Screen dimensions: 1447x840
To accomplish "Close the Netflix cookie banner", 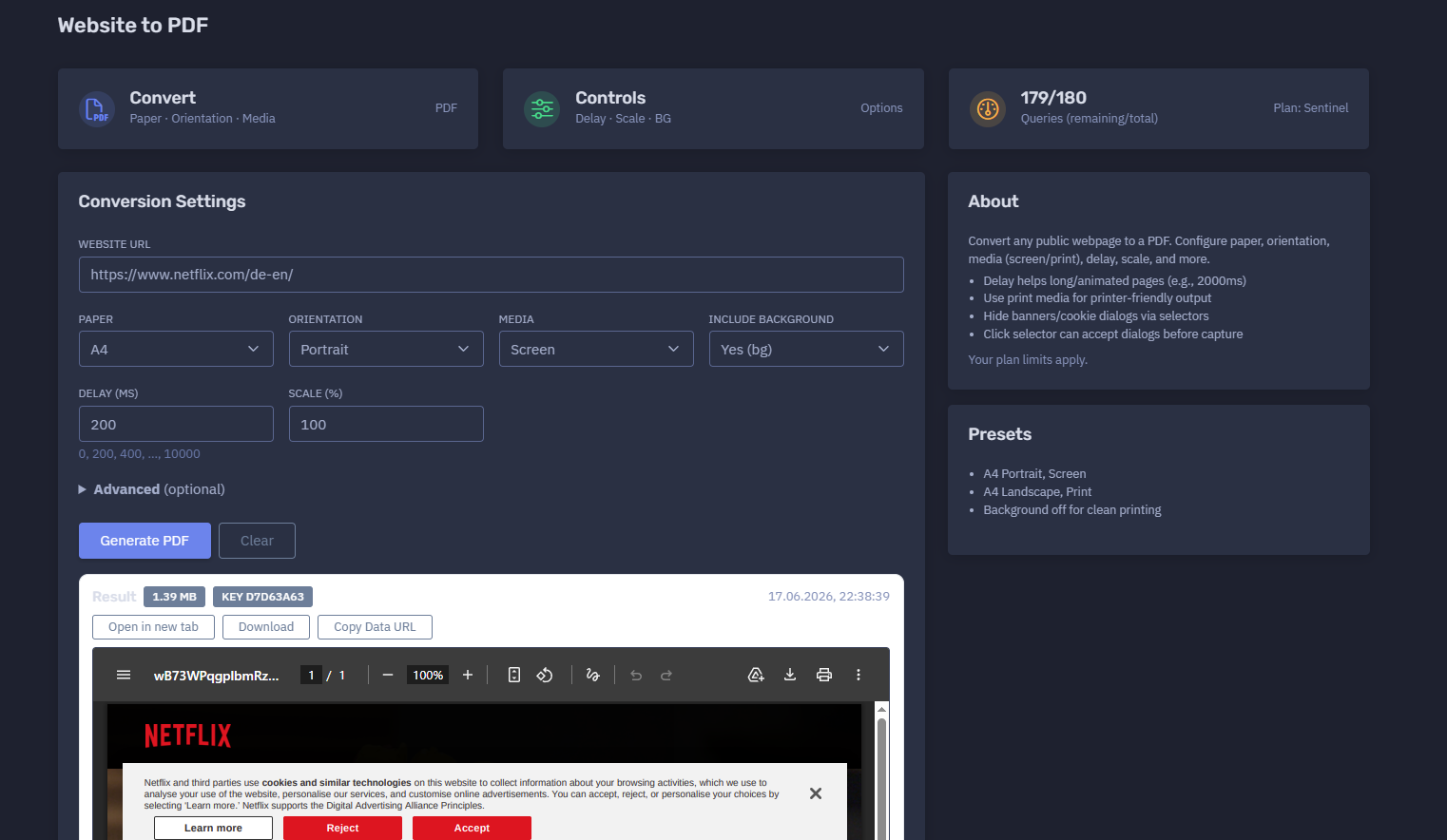I will [x=816, y=793].
